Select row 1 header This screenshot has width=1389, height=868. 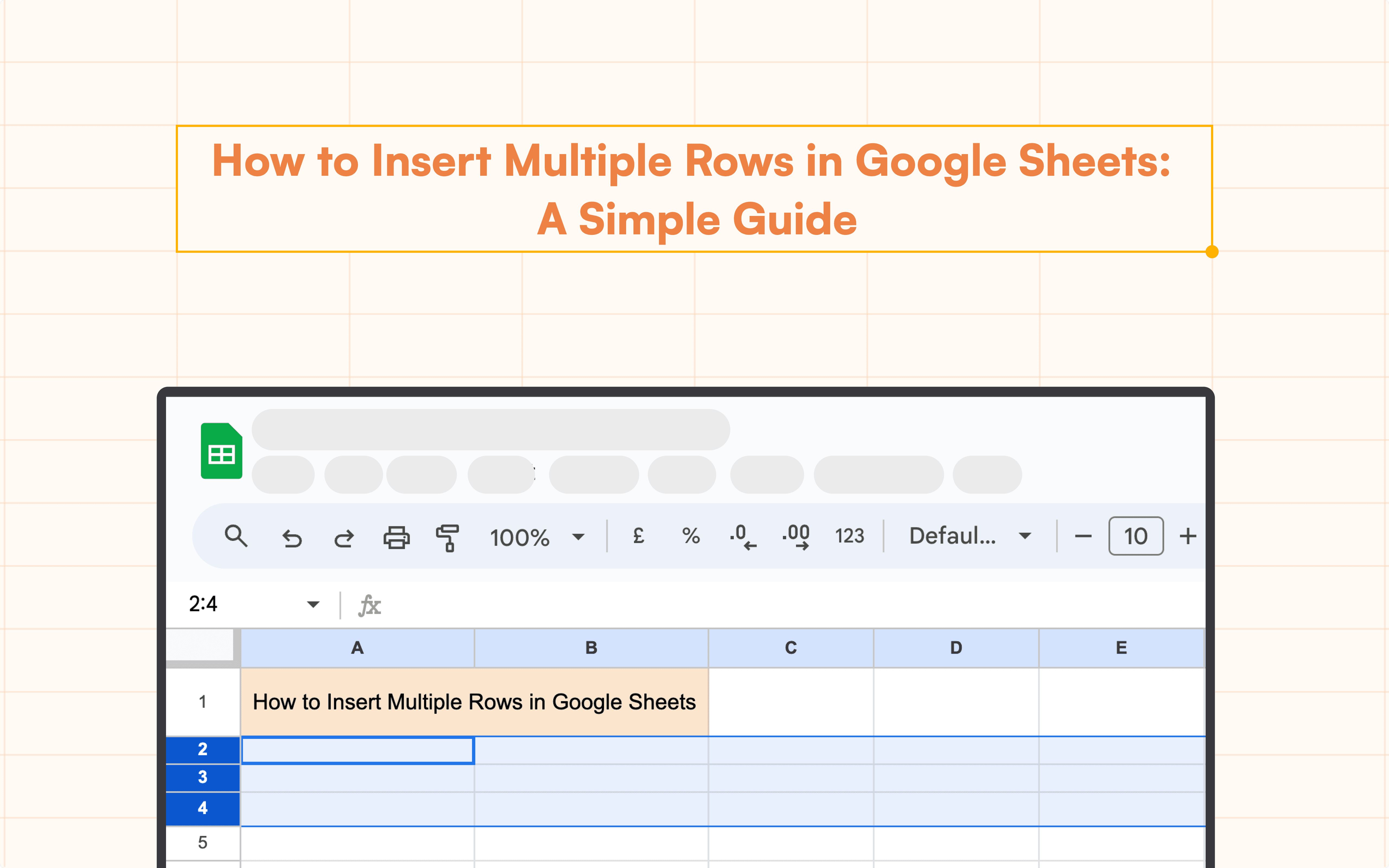coord(203,702)
